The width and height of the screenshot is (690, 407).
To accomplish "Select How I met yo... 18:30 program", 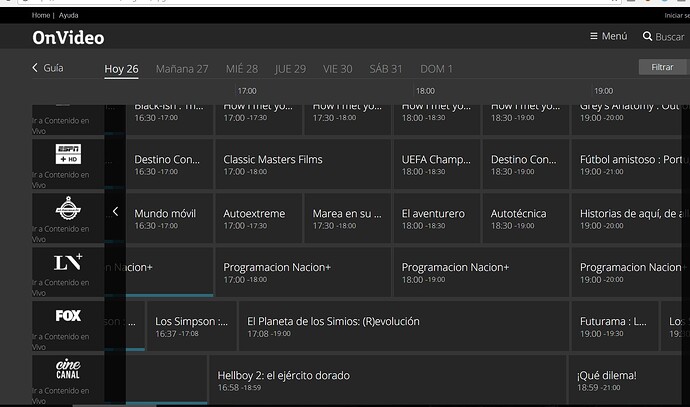I will (x=526, y=118).
